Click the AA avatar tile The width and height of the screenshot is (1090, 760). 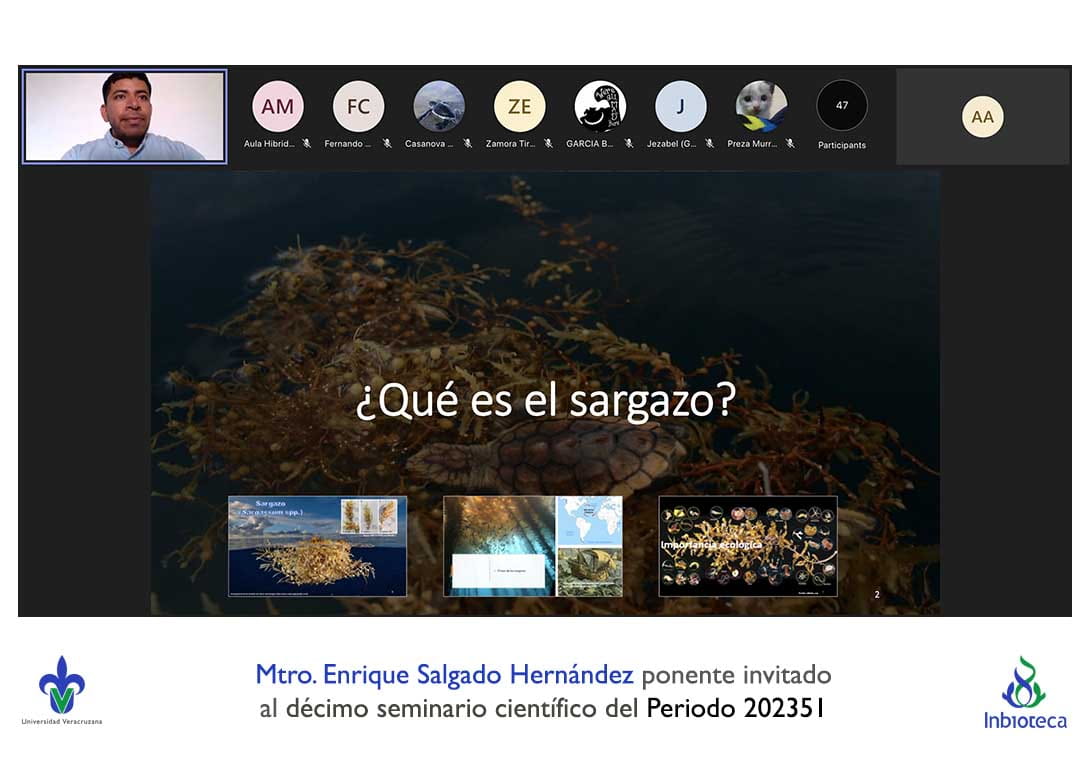click(982, 117)
